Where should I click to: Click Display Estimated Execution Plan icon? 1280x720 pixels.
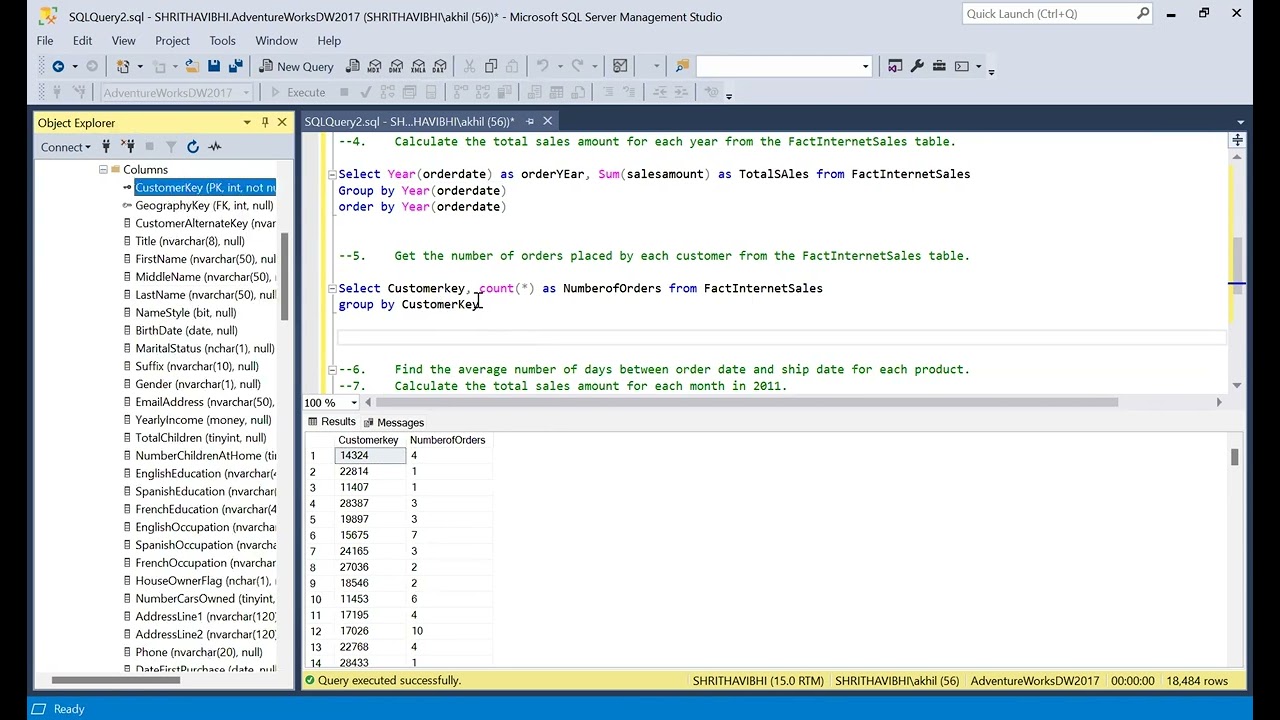387,92
